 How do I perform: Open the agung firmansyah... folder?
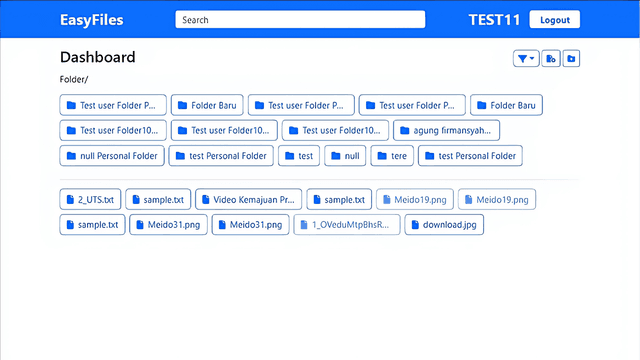[x=446, y=130]
